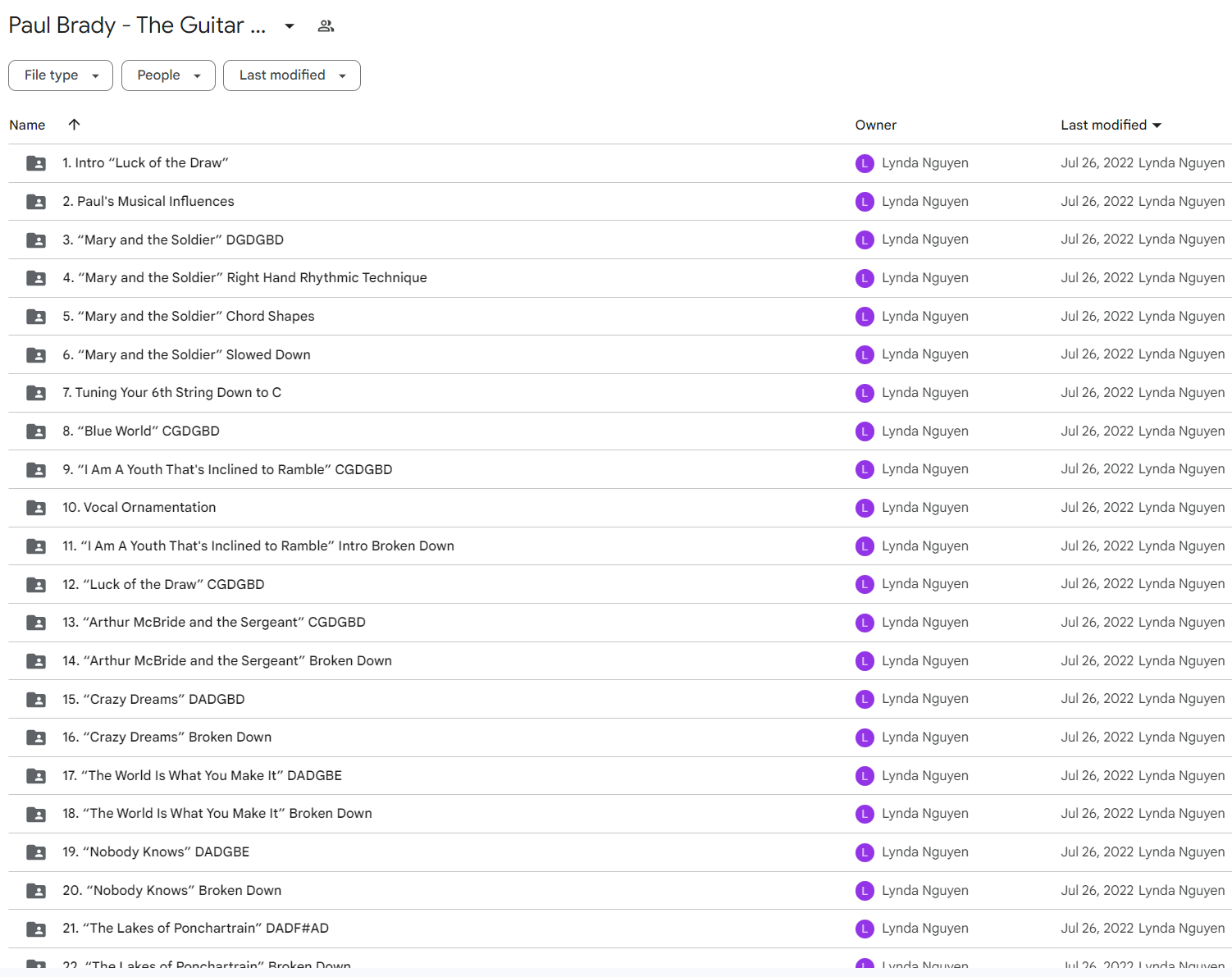1232x977 pixels.
Task: Open the People filter dropdown
Action: pyautogui.click(x=168, y=75)
